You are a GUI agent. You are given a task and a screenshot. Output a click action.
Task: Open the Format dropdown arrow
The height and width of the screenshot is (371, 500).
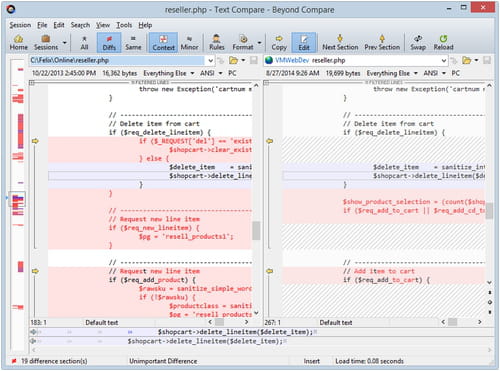pyautogui.click(x=259, y=43)
